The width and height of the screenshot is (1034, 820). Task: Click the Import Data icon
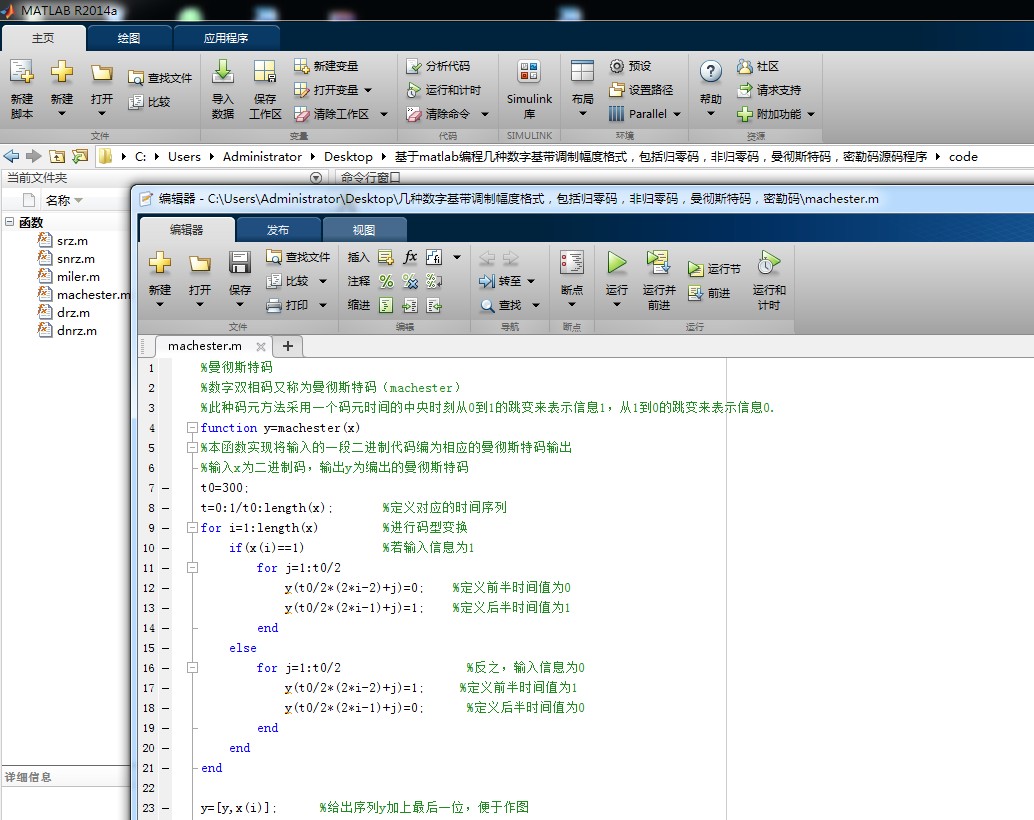(x=223, y=72)
